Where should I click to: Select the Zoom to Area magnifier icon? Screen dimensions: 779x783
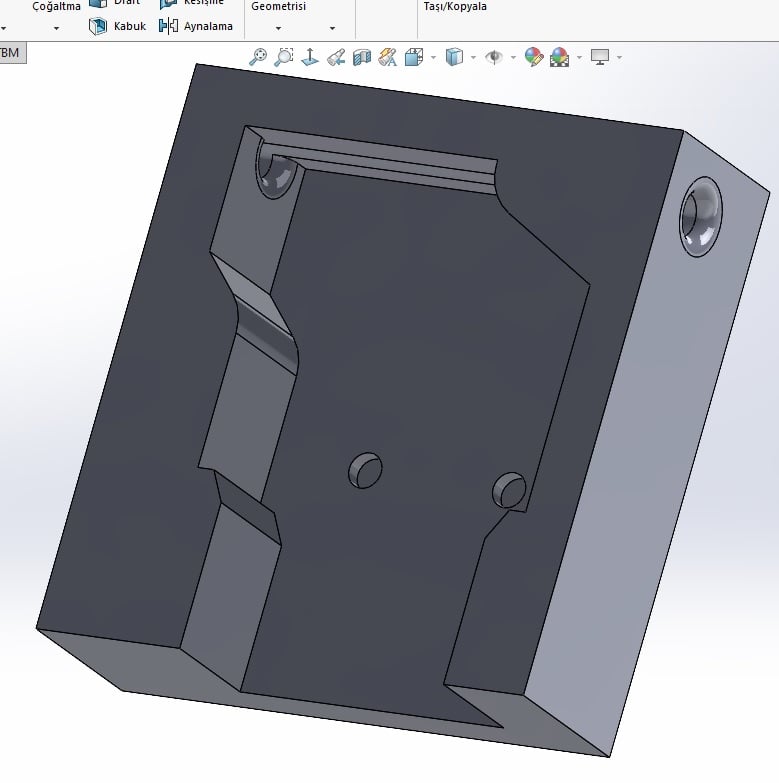(284, 56)
